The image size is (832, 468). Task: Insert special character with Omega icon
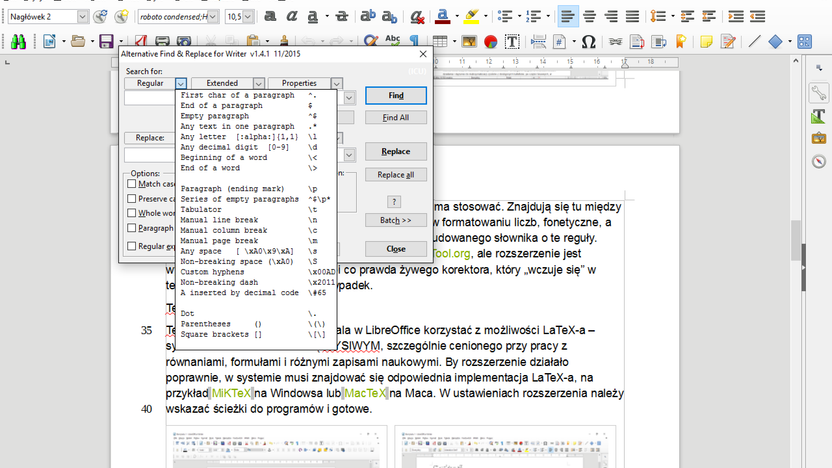pos(588,41)
